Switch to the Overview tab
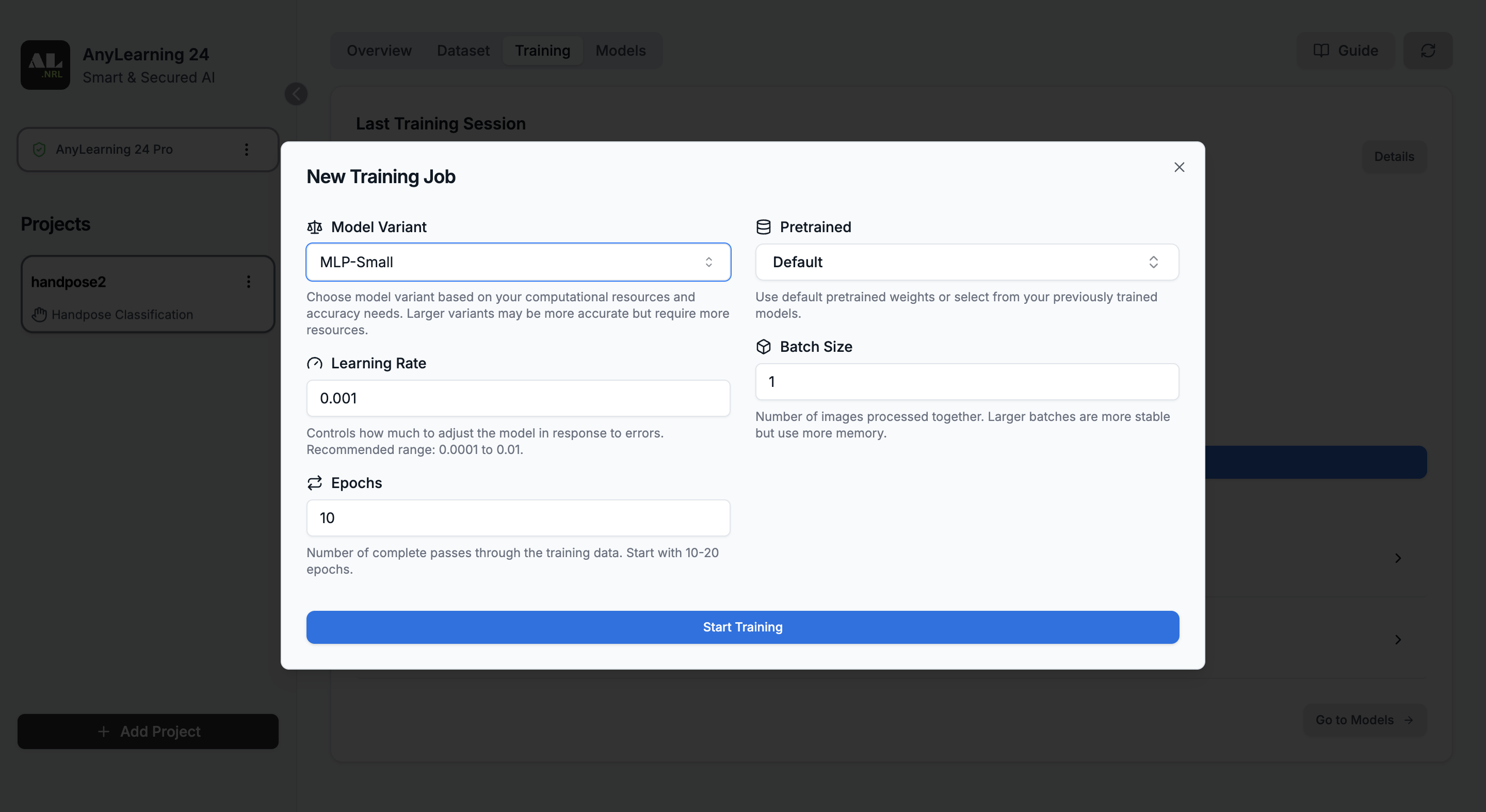The image size is (1486, 812). click(379, 51)
